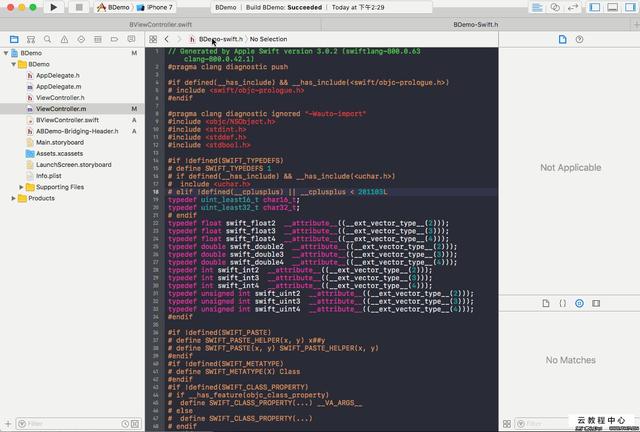Collapse the BDemo project root
The height and width of the screenshot is (432, 640).
click(x=6, y=53)
